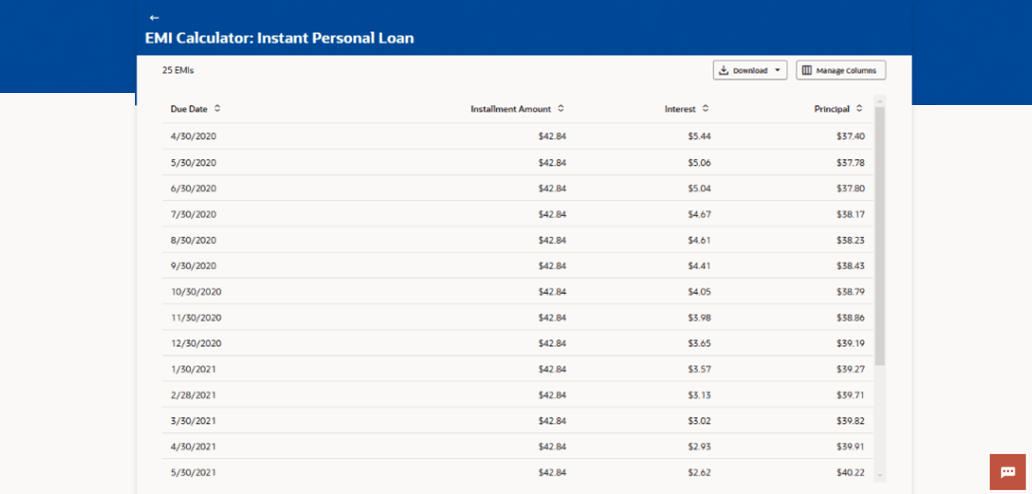
Task: Select the 1/30/2021 due date cell
Action: pyautogui.click(x=194, y=369)
